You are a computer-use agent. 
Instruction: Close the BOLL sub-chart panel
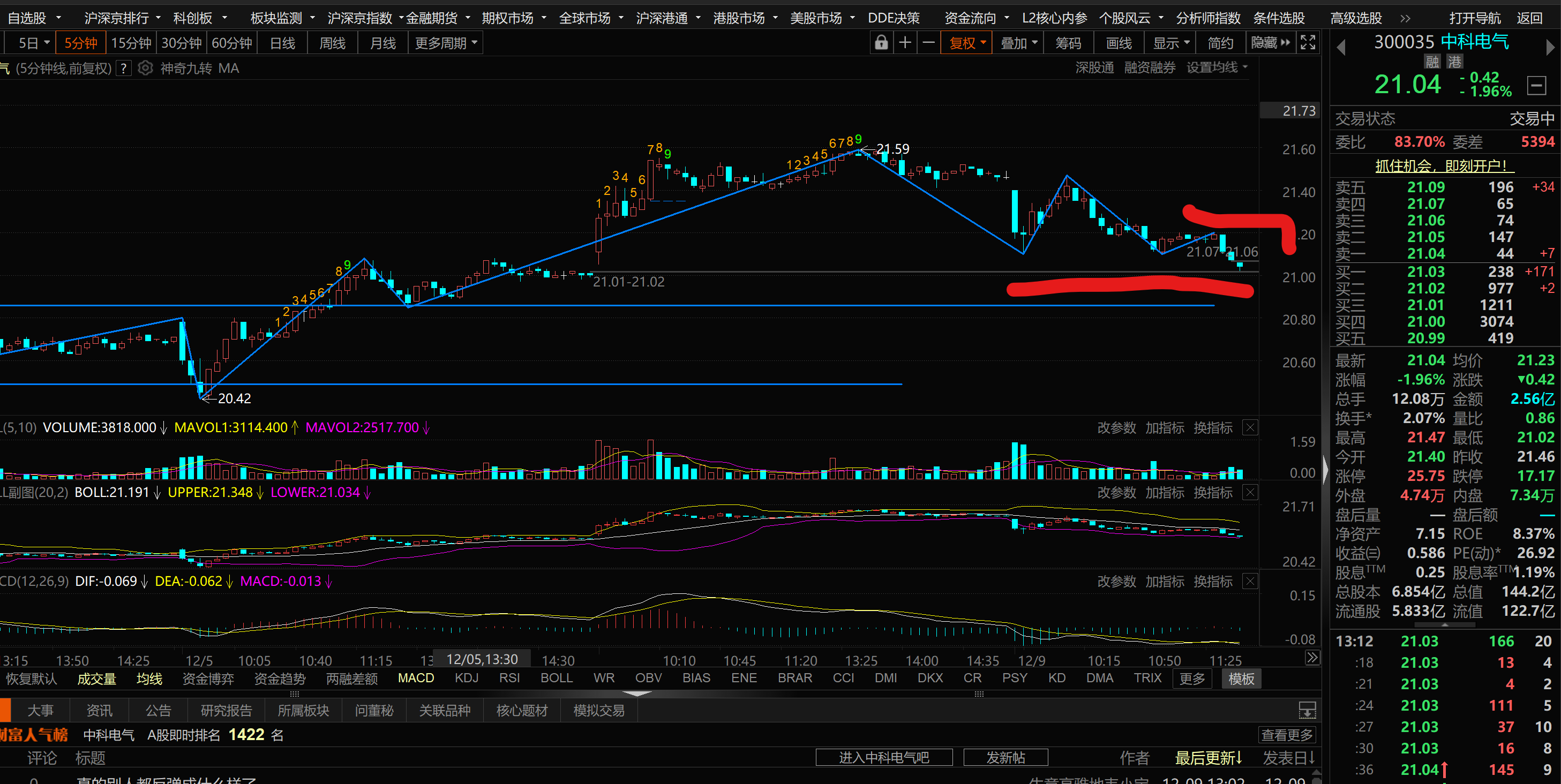(x=1250, y=493)
